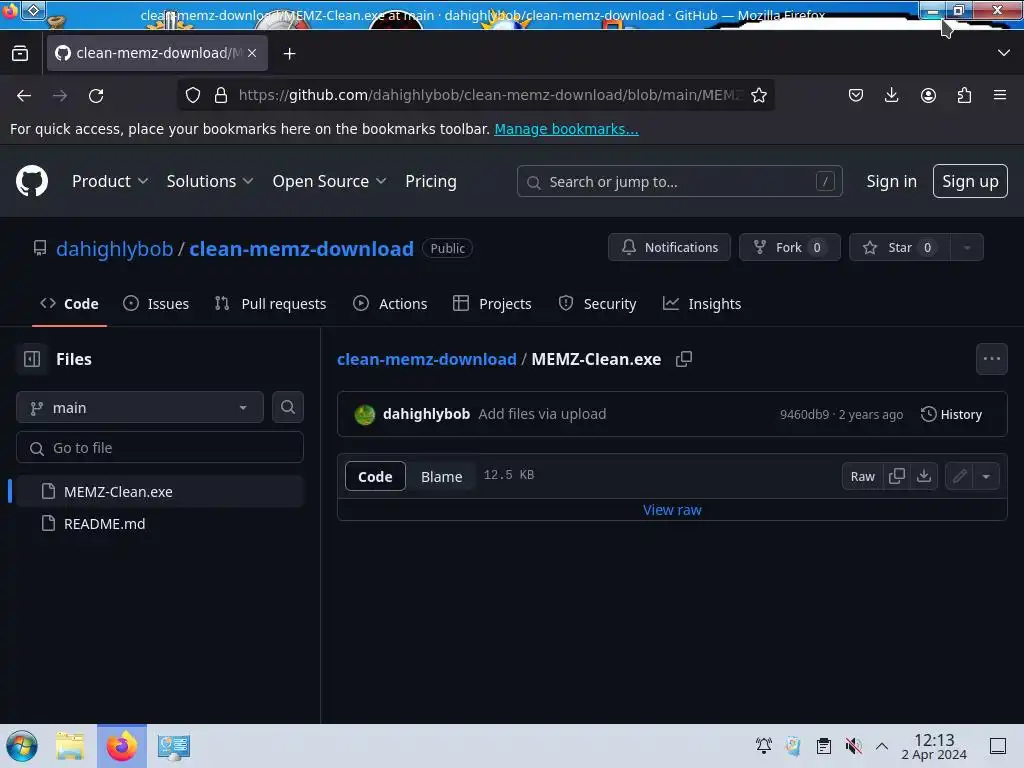Open more edit options dropdown arrow

coord(986,476)
